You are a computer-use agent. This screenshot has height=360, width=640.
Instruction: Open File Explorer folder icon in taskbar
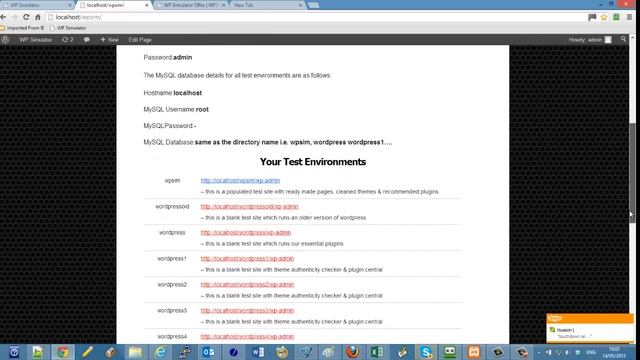pos(135,352)
